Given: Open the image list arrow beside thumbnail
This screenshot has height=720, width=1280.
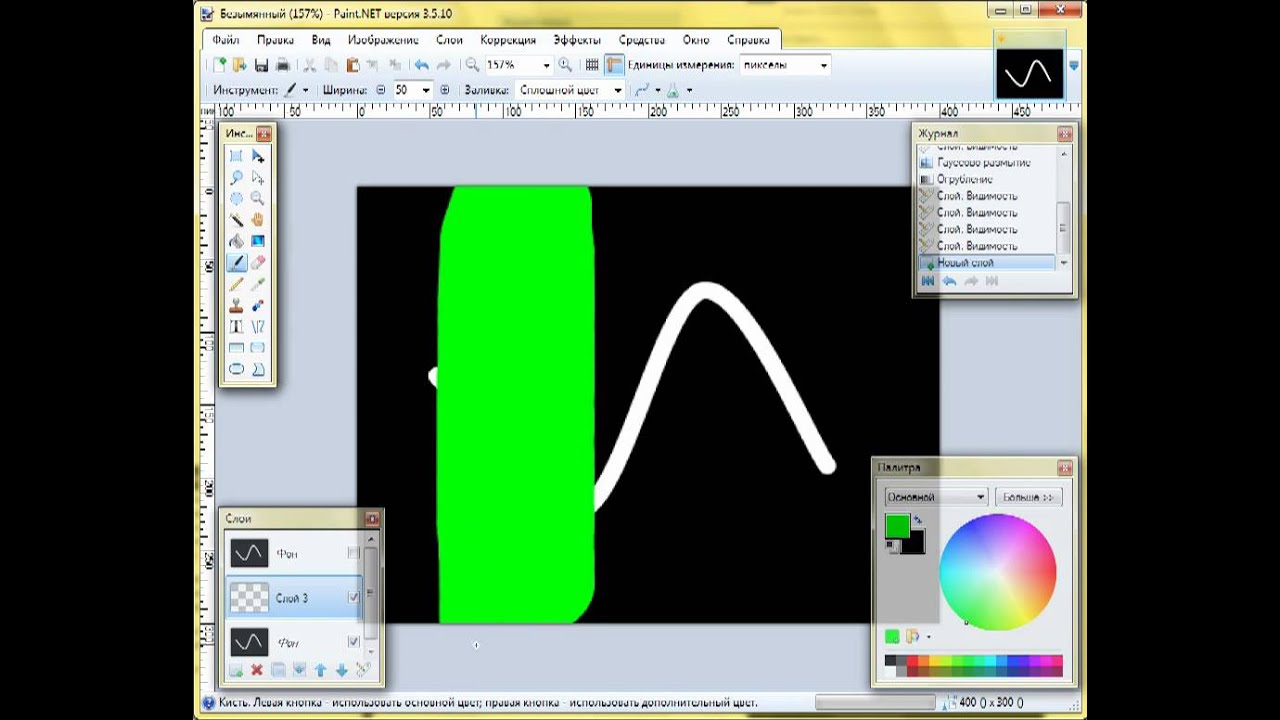Looking at the screenshot, I should tap(1074, 66).
